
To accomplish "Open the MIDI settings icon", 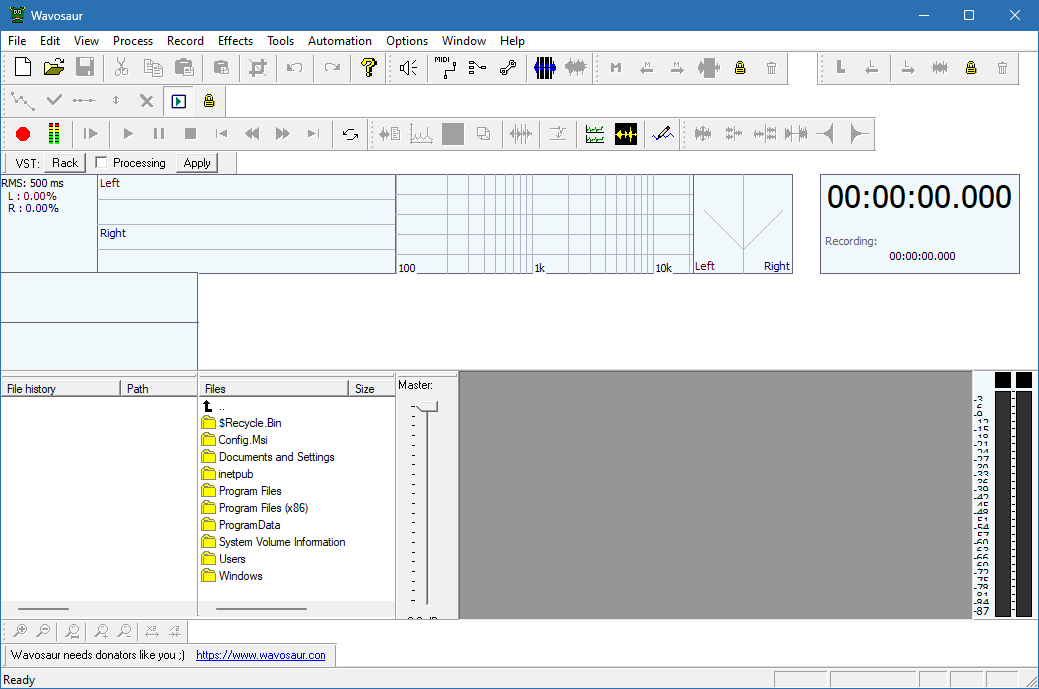I will point(445,67).
